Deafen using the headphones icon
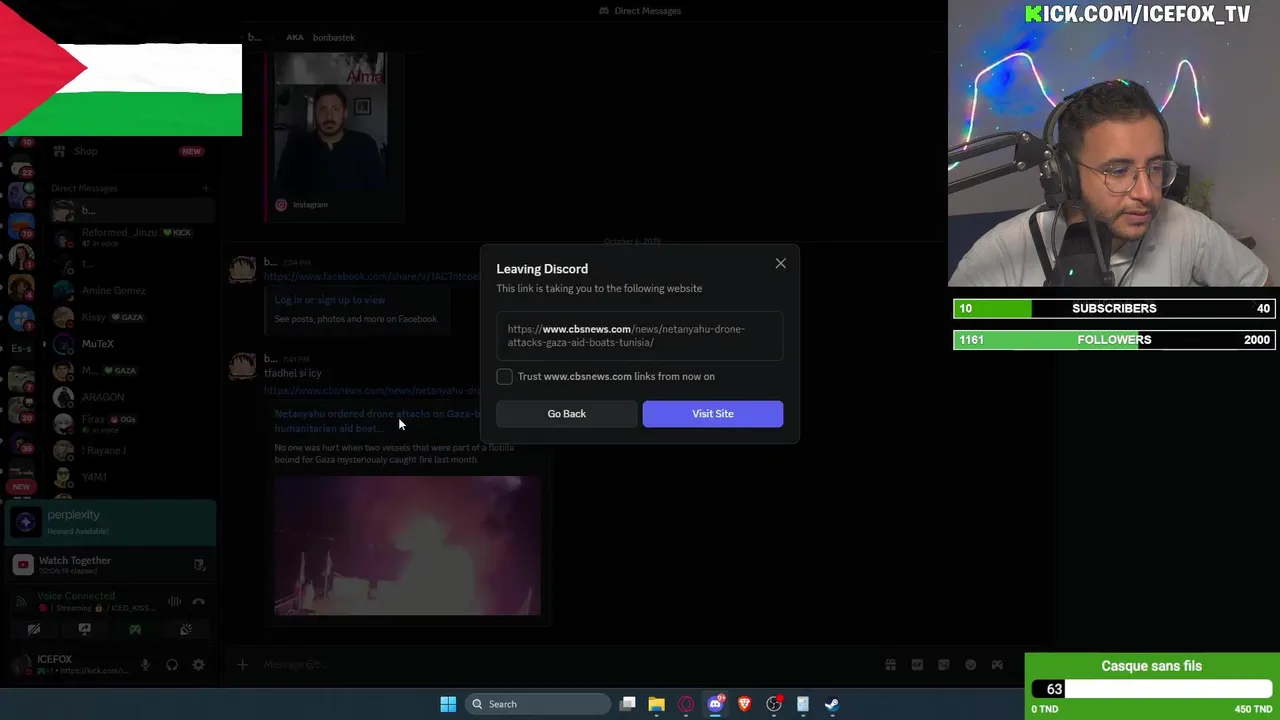This screenshot has height=720, width=1280. point(172,665)
